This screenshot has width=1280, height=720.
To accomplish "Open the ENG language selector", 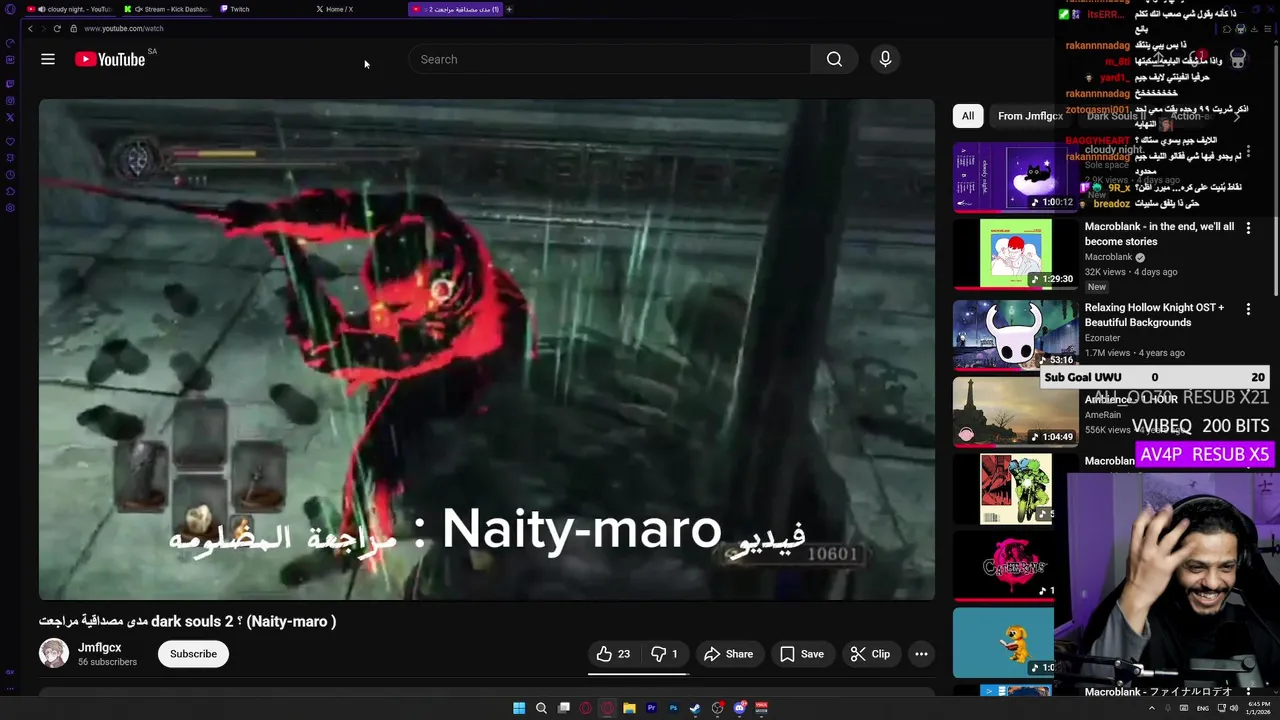I will pyautogui.click(x=1203, y=708).
